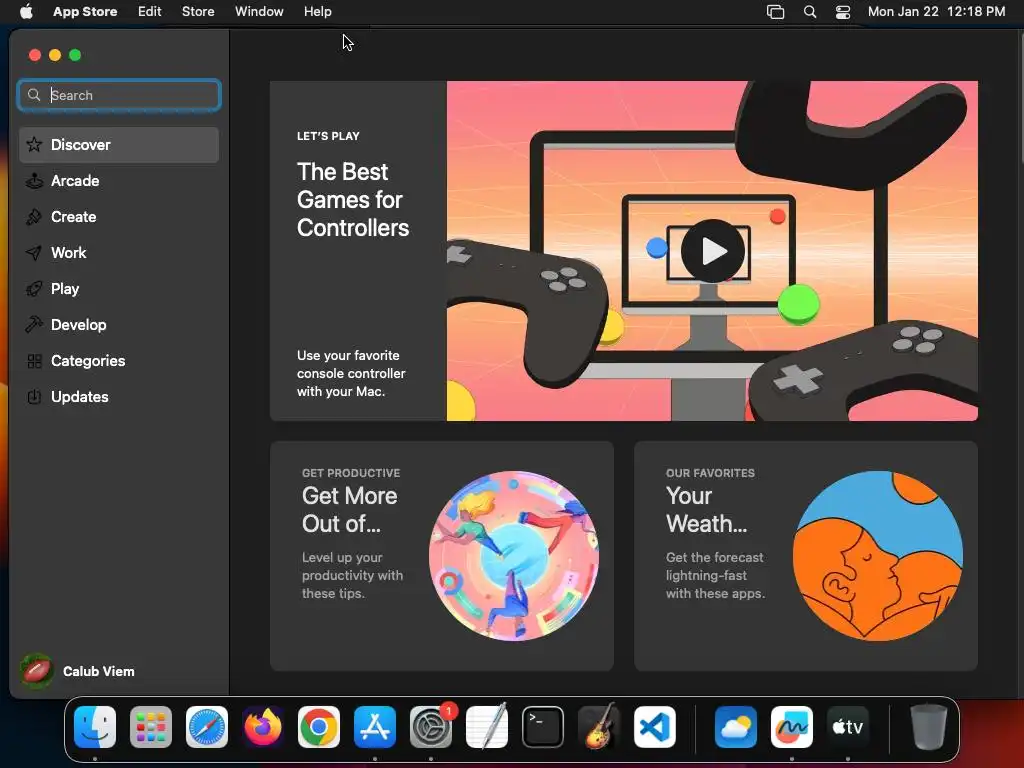Image resolution: width=1024 pixels, height=768 pixels.
Task: Open the App Store menu in menu bar
Action: point(85,12)
